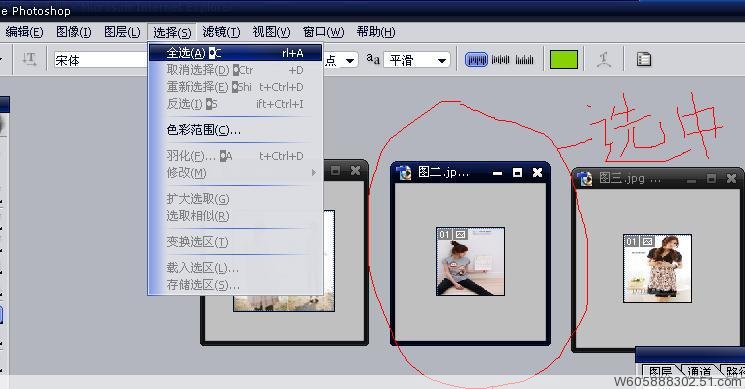
Task: Choose 重新选择(E) menu entry
Action: coord(236,87)
